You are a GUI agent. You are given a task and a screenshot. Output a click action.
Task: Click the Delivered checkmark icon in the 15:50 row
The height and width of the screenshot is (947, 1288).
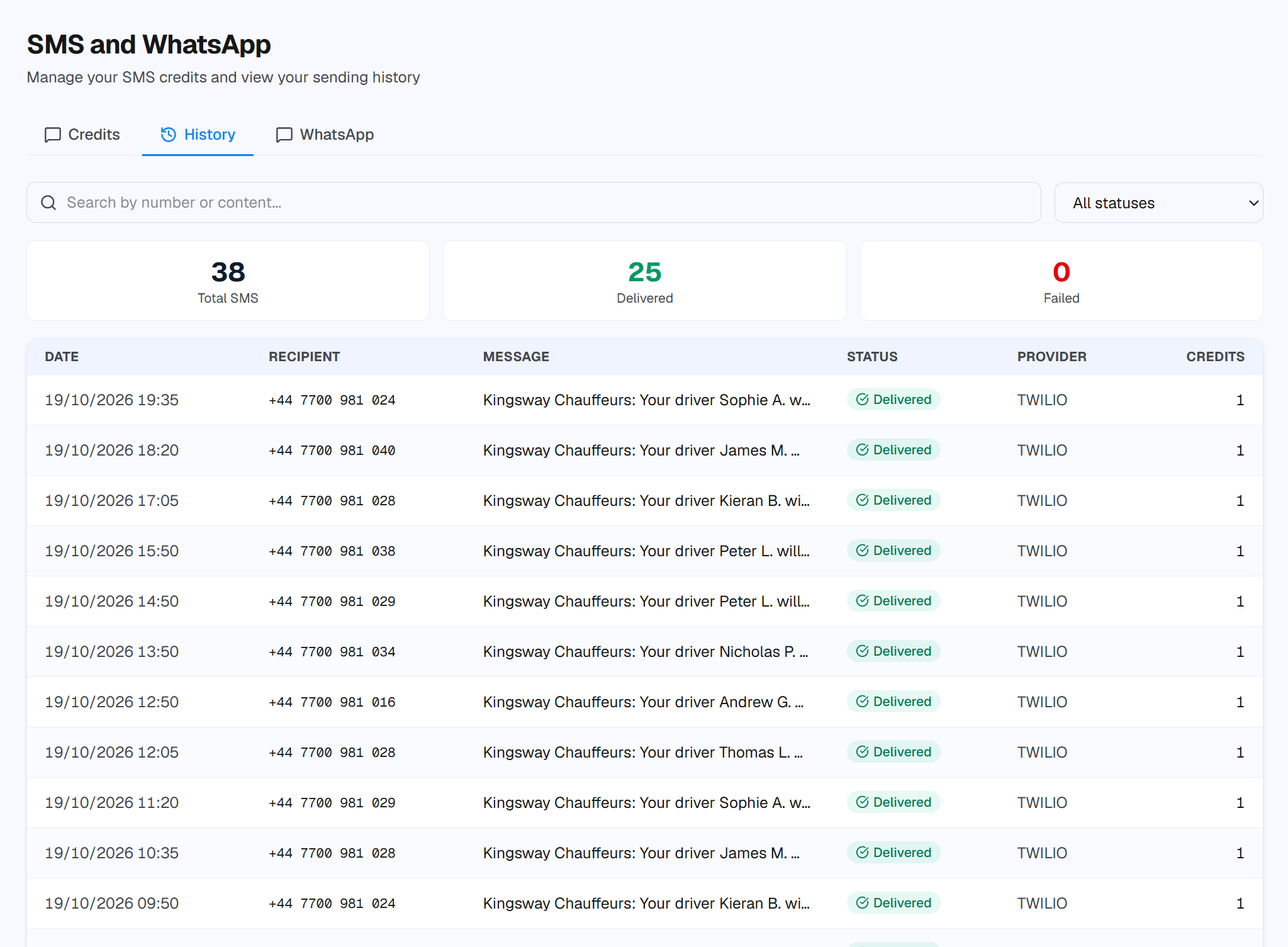(x=863, y=551)
